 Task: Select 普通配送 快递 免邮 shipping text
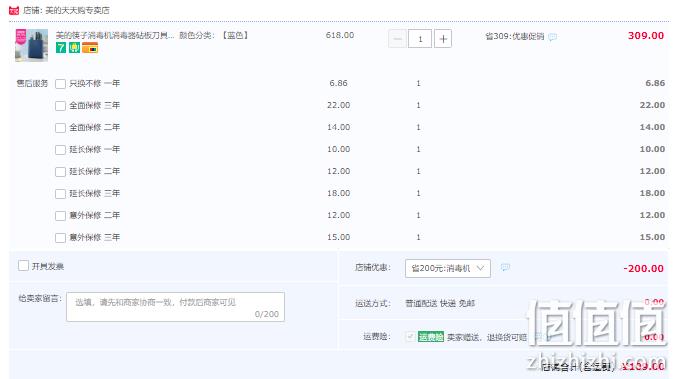coord(440,304)
